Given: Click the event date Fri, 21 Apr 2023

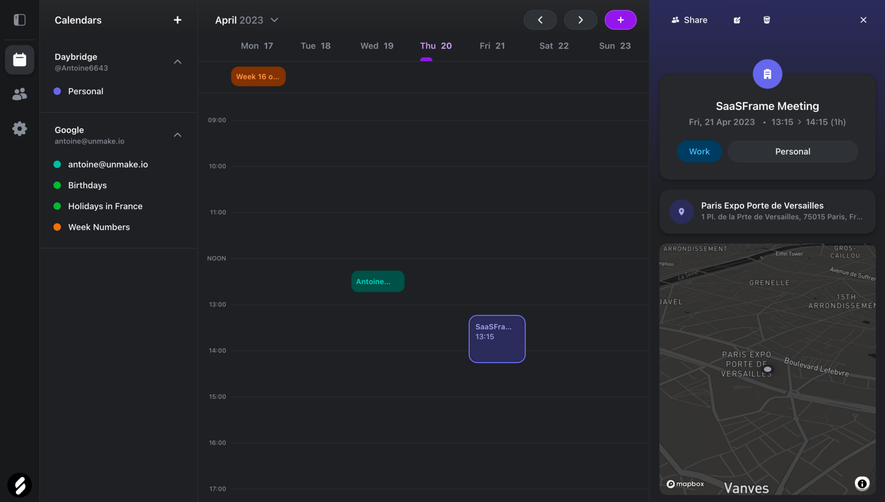Looking at the screenshot, I should click(721, 122).
